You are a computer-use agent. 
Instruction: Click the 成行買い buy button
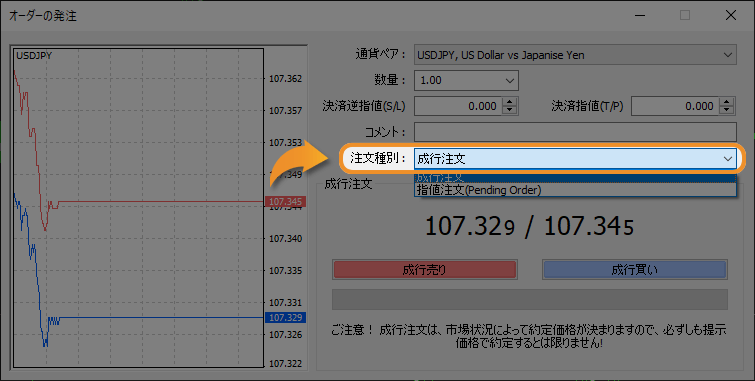(x=635, y=270)
